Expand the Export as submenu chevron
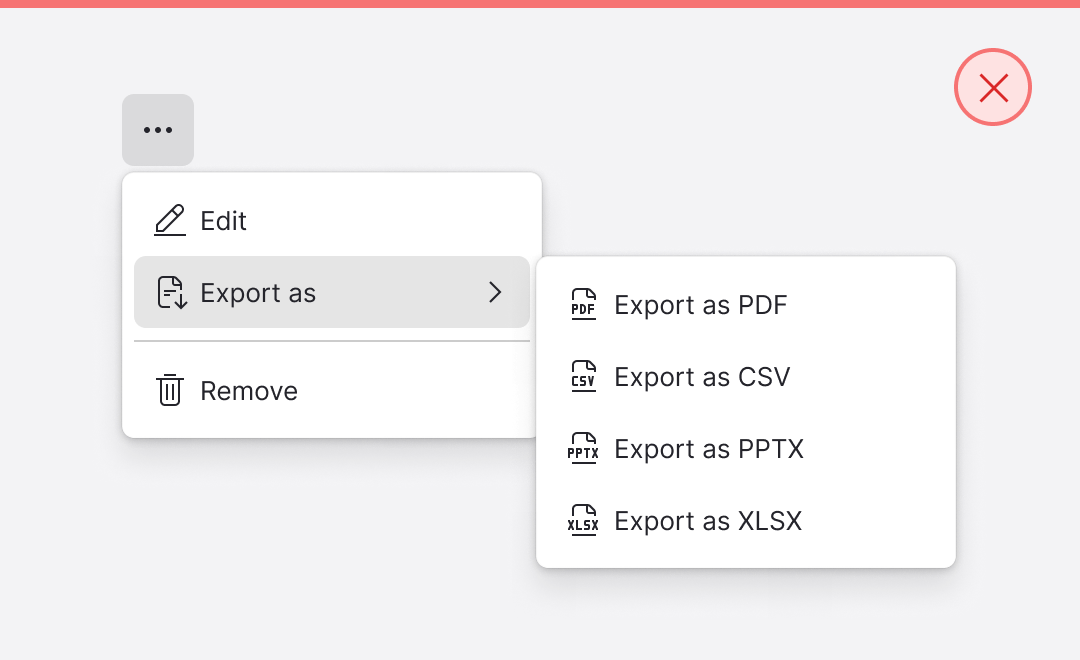This screenshot has width=1080, height=660. click(x=495, y=292)
